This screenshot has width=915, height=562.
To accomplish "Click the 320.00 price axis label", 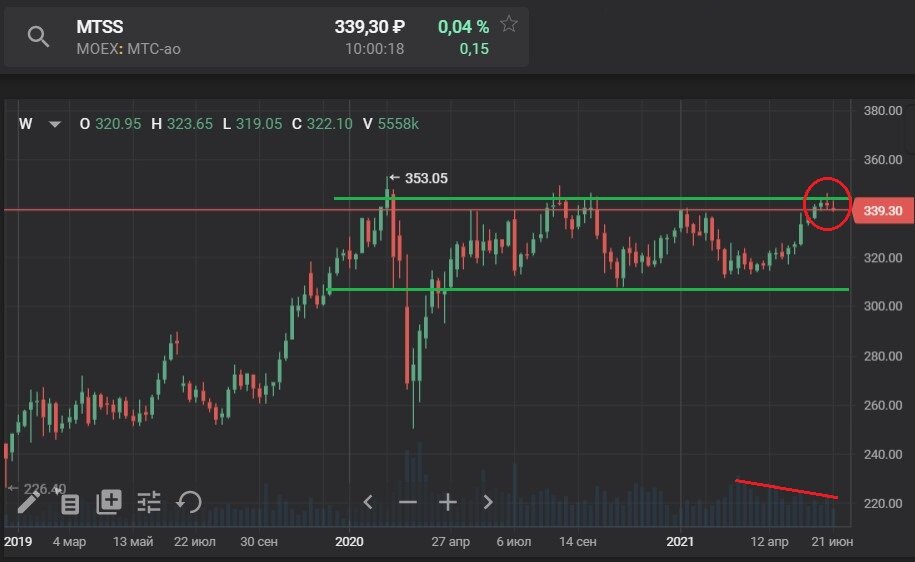I will [883, 258].
